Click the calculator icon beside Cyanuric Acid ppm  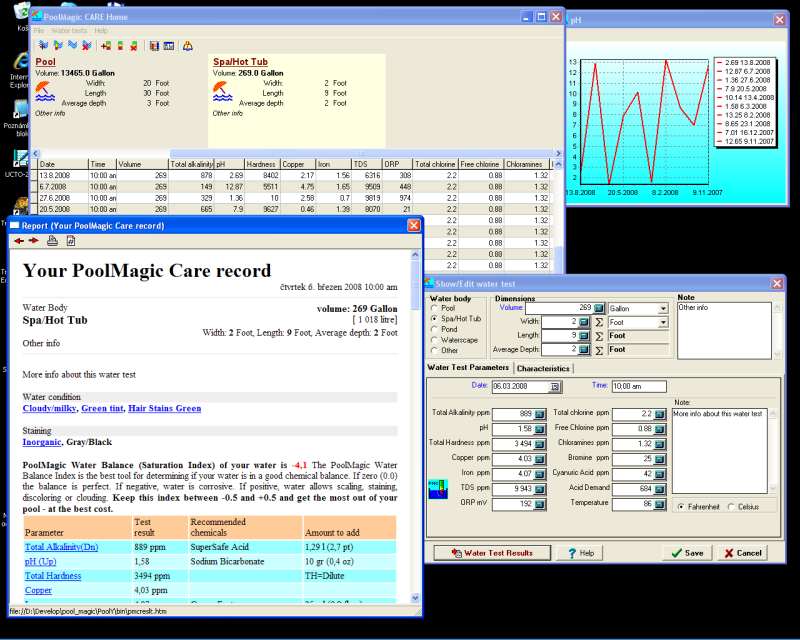(660, 474)
